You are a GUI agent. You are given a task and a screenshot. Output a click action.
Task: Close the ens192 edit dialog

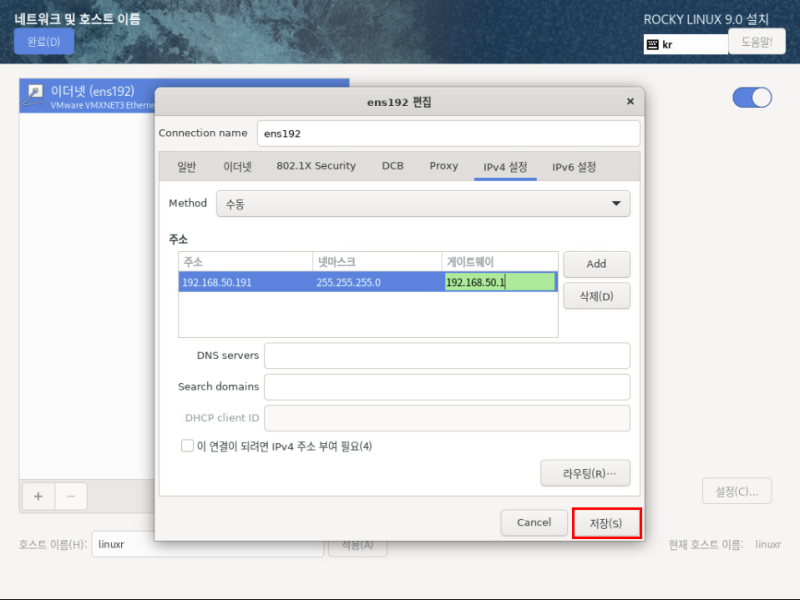[x=630, y=101]
